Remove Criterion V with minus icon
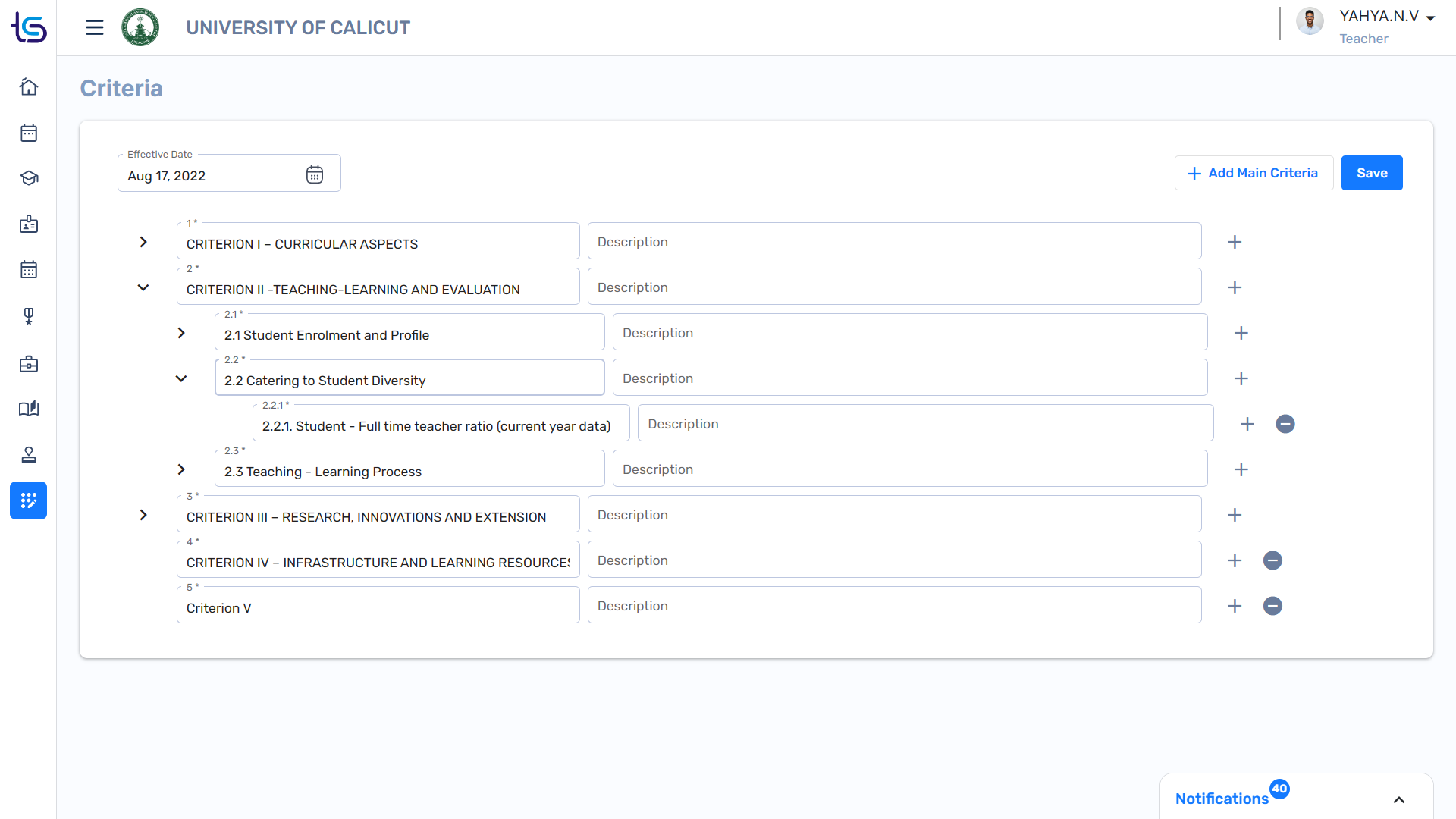This screenshot has height=819, width=1456. (x=1272, y=606)
